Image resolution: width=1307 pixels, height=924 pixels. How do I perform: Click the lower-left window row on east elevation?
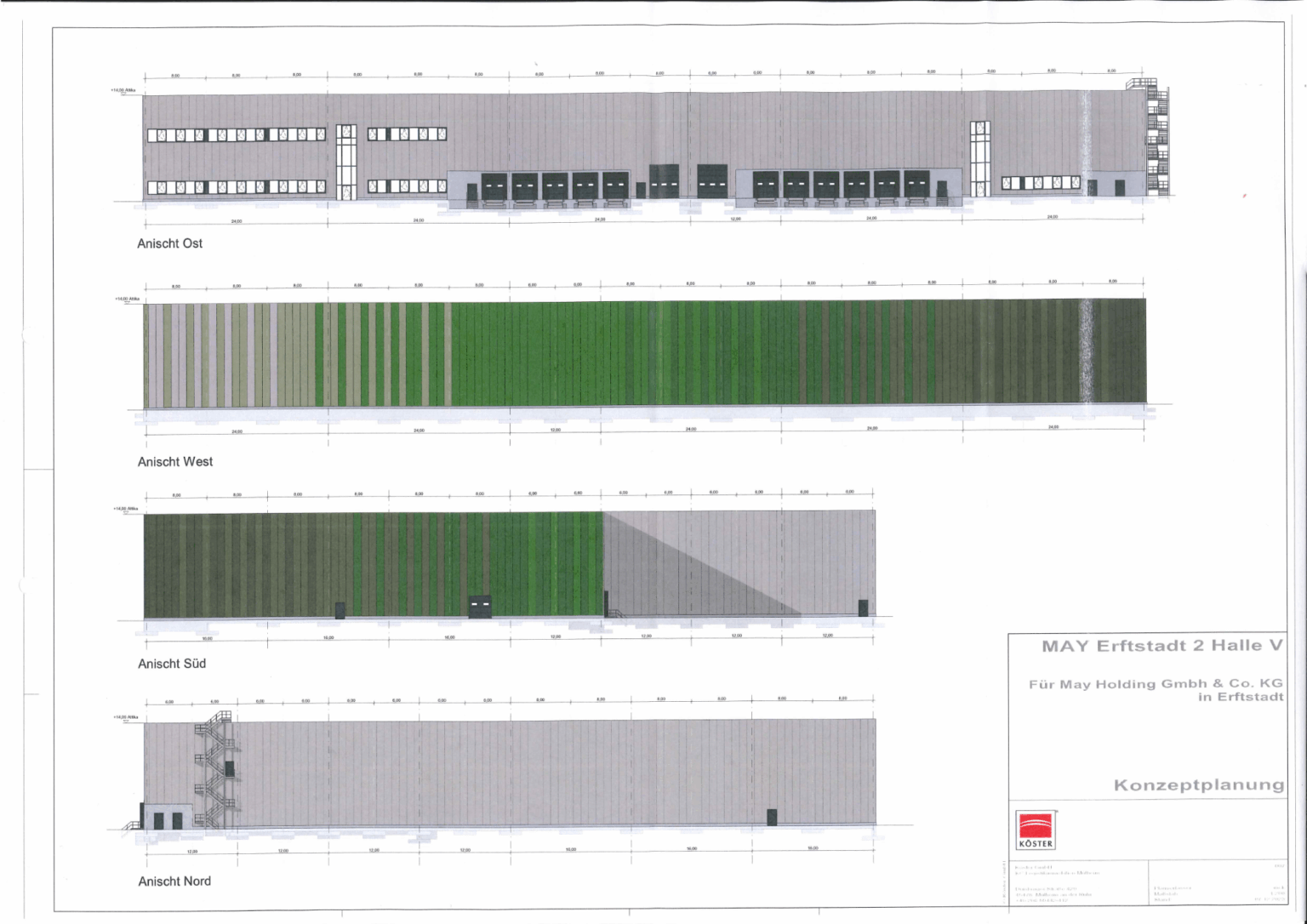236,187
